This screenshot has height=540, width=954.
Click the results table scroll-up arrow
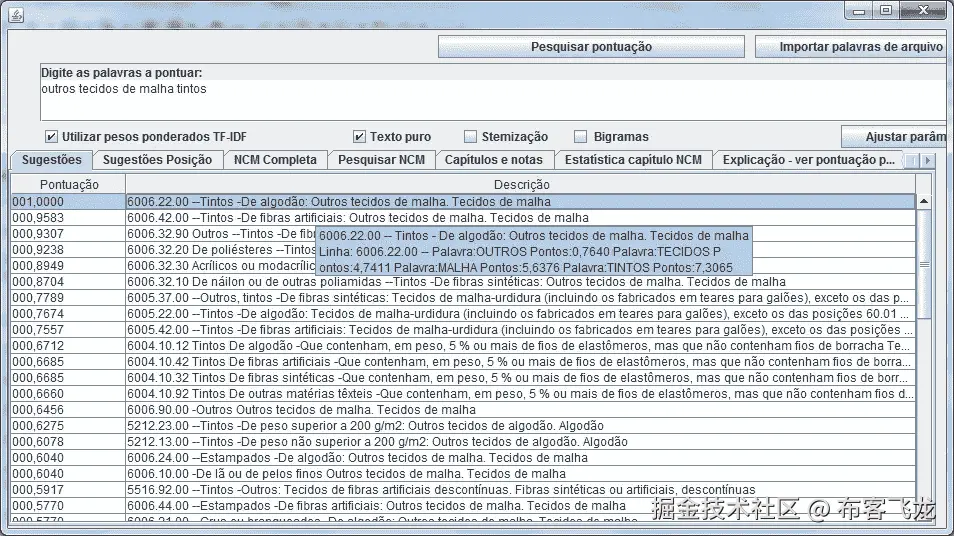tap(924, 201)
